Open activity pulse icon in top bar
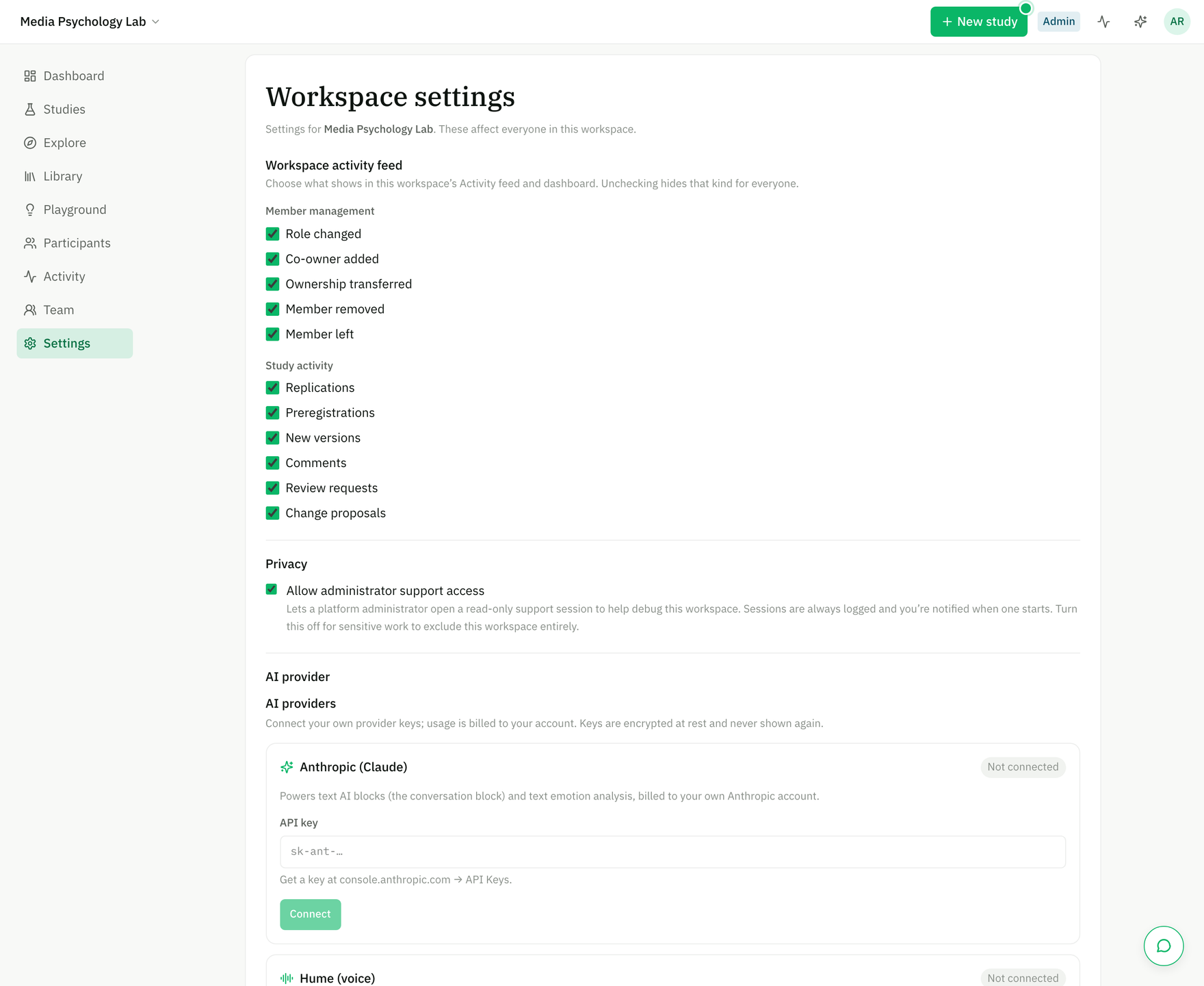Screen dimensions: 1204x986 point(1103,22)
